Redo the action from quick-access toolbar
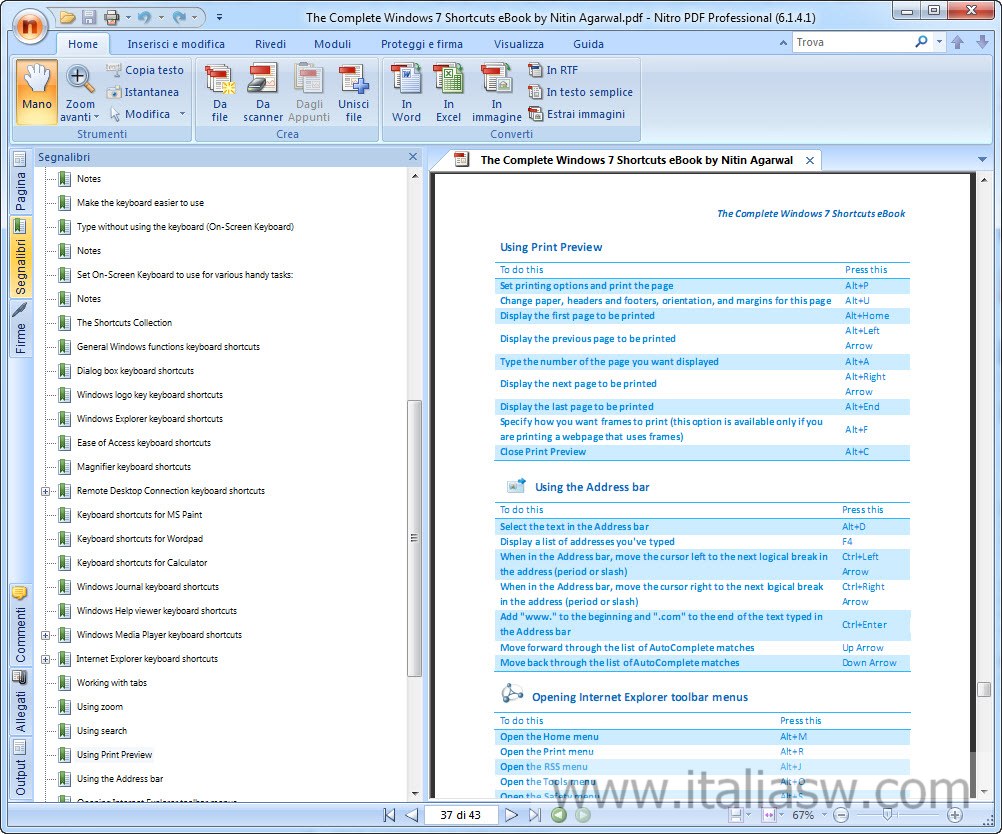Screen dimensions: 1002x834 pos(179,17)
